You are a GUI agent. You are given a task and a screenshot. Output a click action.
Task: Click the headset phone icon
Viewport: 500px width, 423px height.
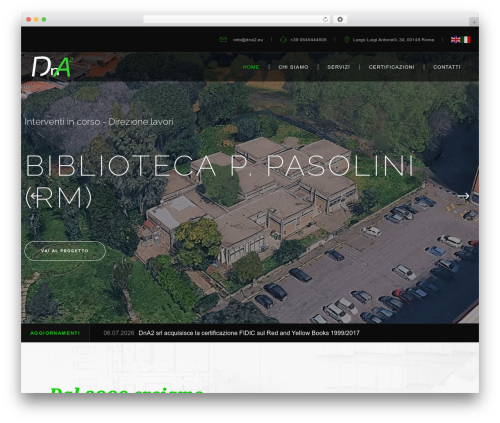tap(283, 40)
